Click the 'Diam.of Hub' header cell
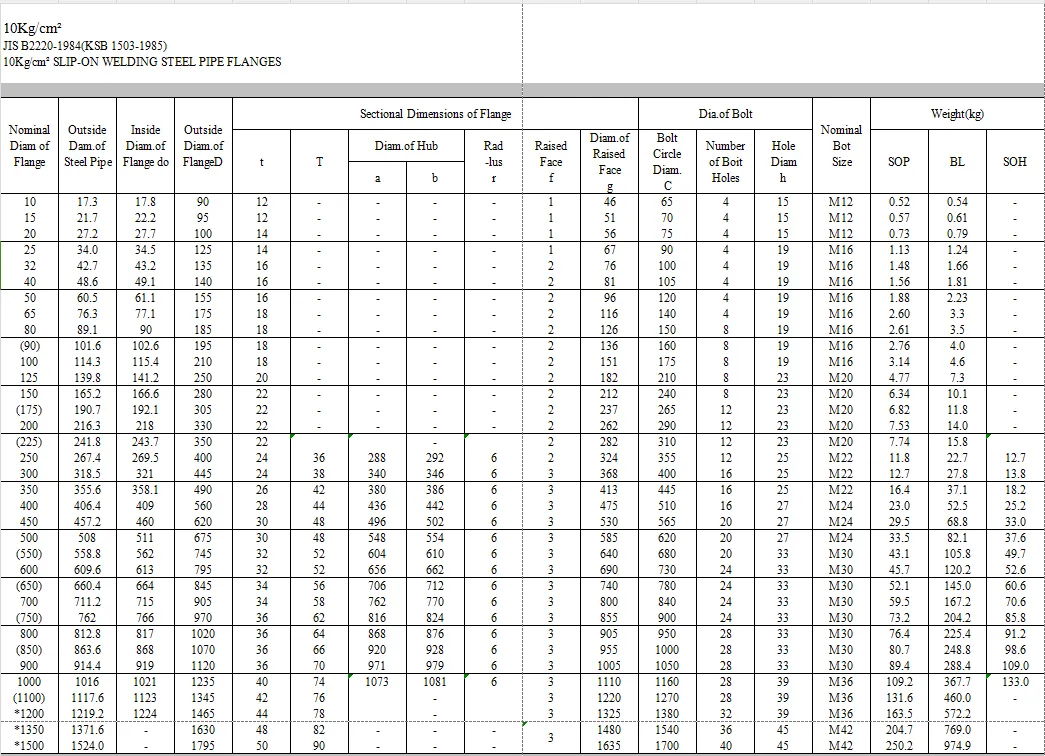Screen dimensions: 1045x756 [407, 145]
